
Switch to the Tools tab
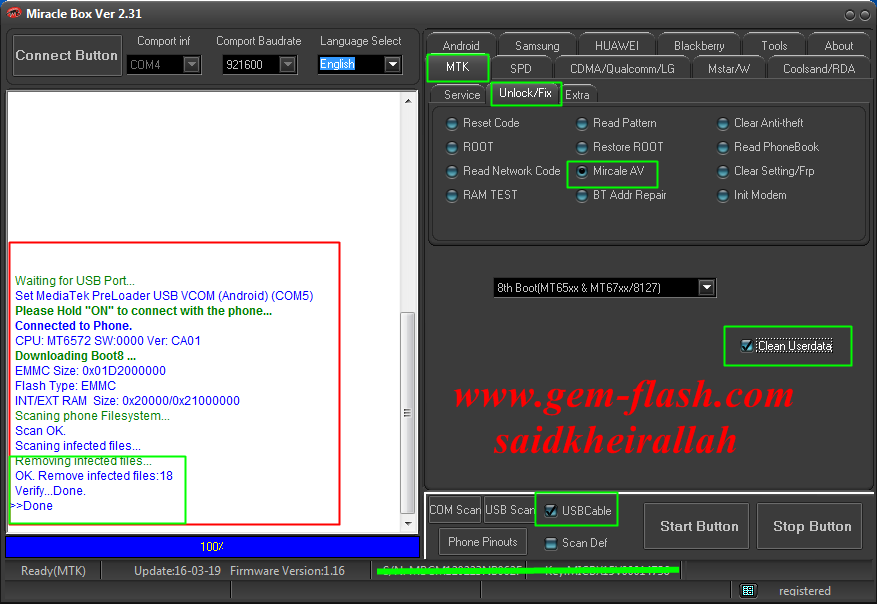tap(774, 45)
